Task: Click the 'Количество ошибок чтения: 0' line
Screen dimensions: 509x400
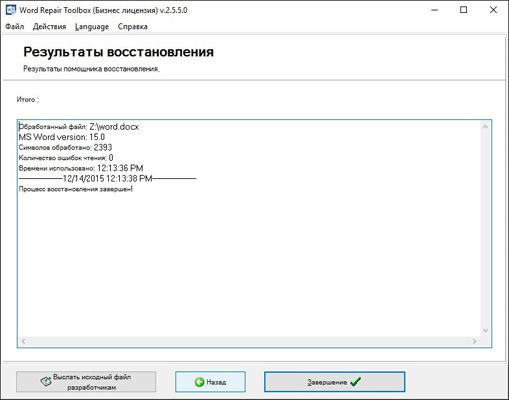Action: click(x=66, y=158)
